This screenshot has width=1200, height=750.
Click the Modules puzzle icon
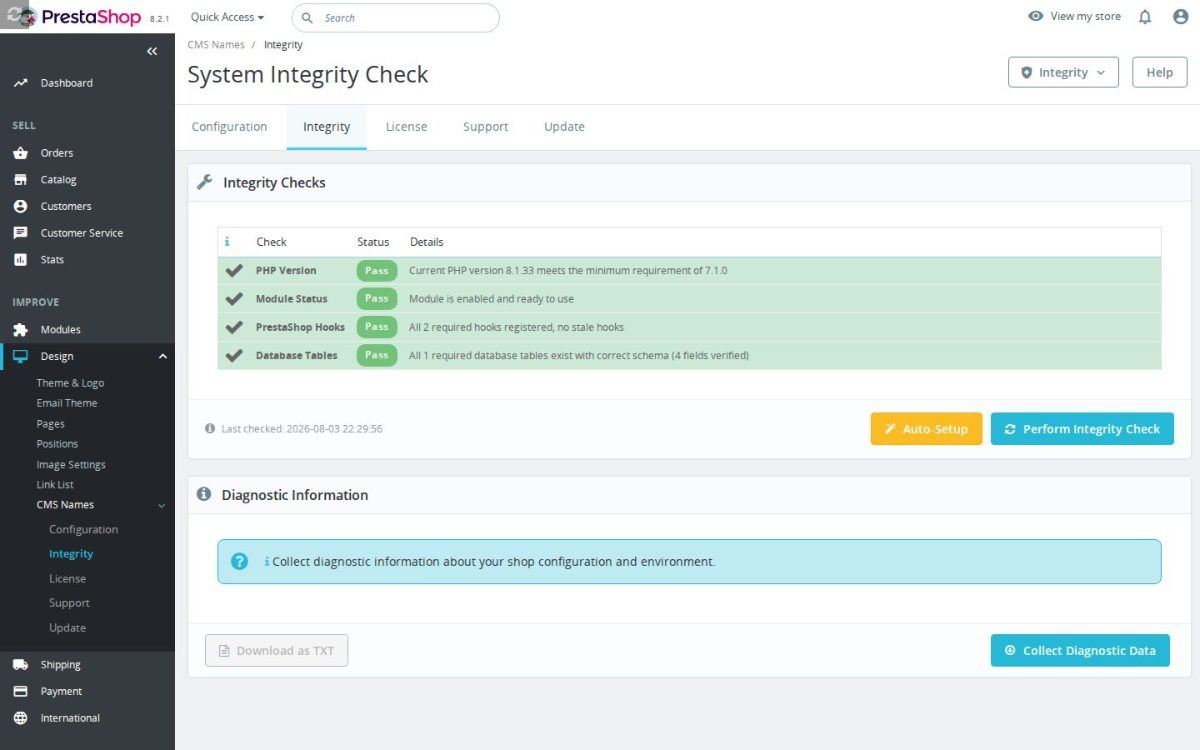[20, 330]
